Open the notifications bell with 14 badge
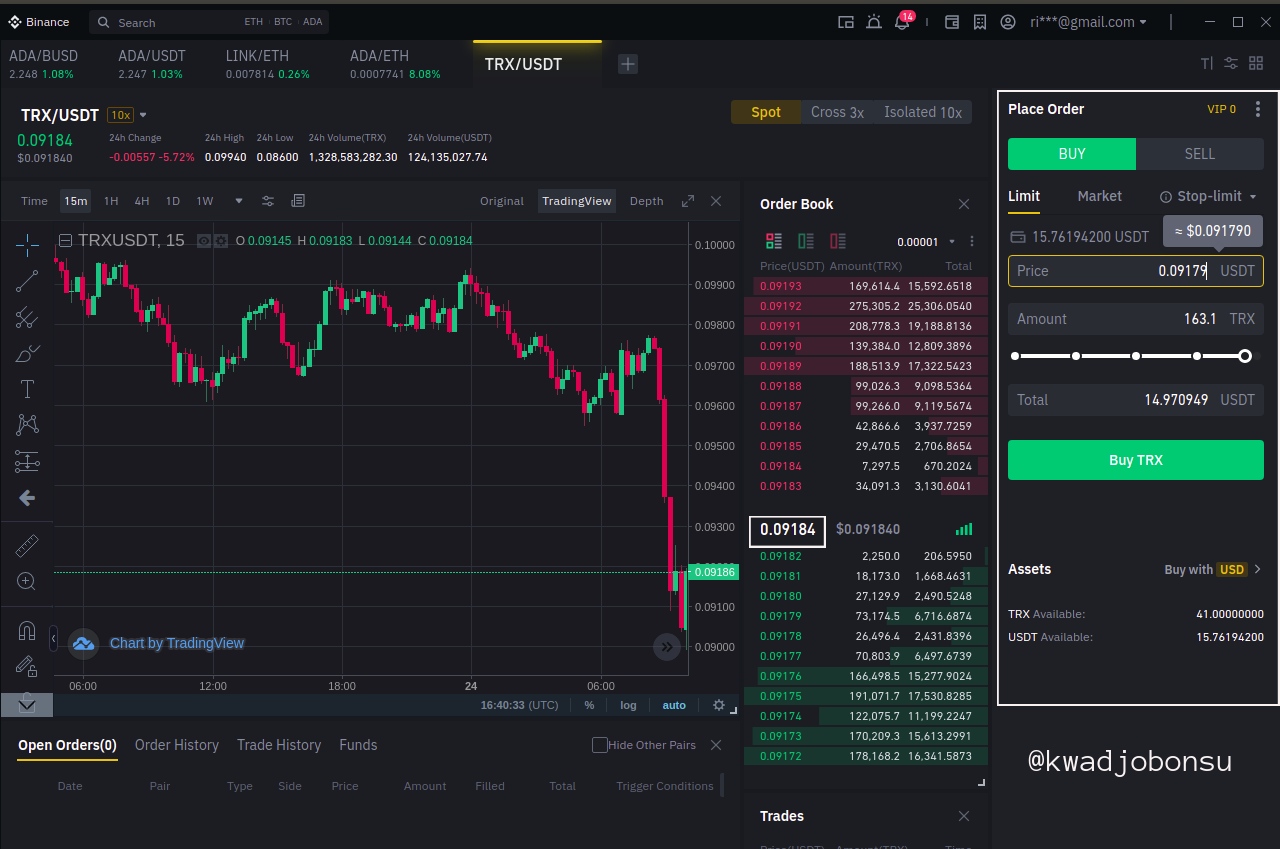This screenshot has width=1280, height=849. (x=902, y=22)
